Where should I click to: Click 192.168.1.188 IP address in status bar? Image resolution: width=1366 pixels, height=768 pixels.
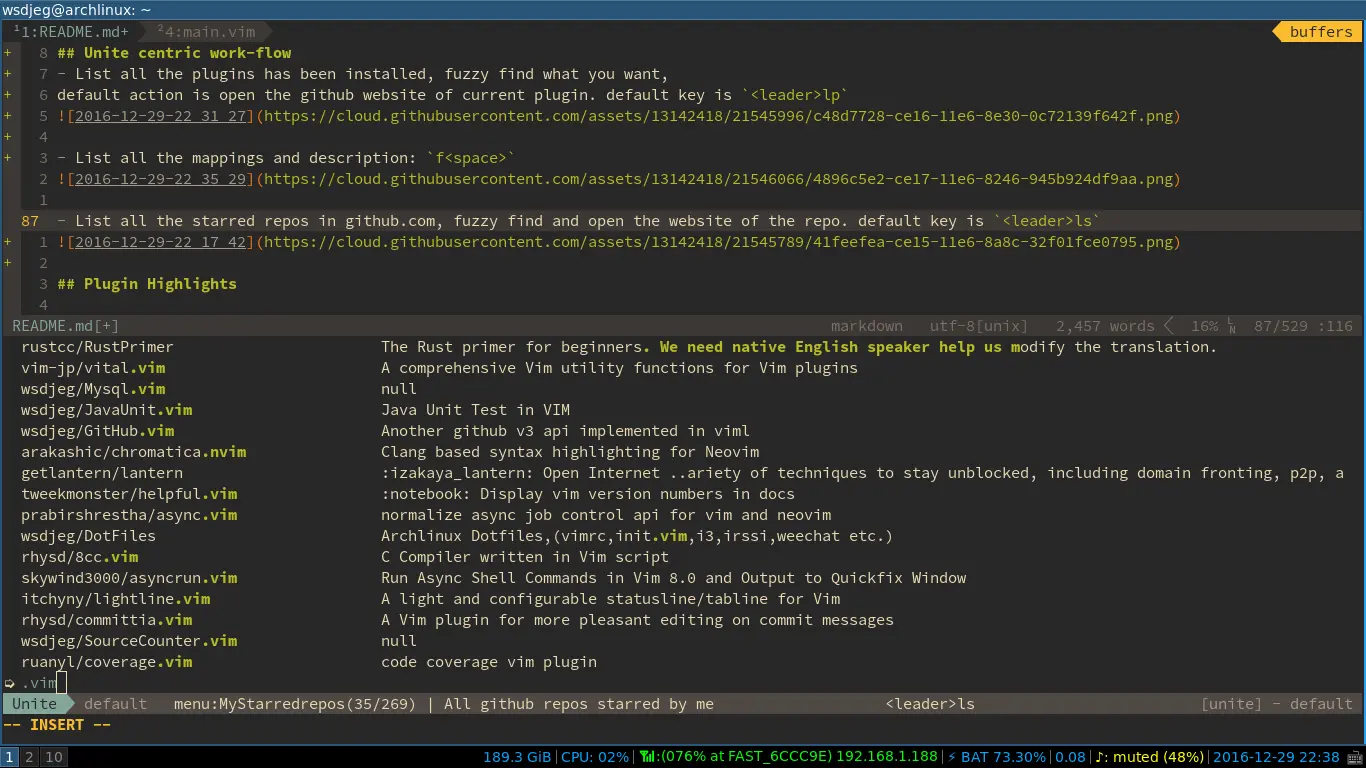coord(887,757)
